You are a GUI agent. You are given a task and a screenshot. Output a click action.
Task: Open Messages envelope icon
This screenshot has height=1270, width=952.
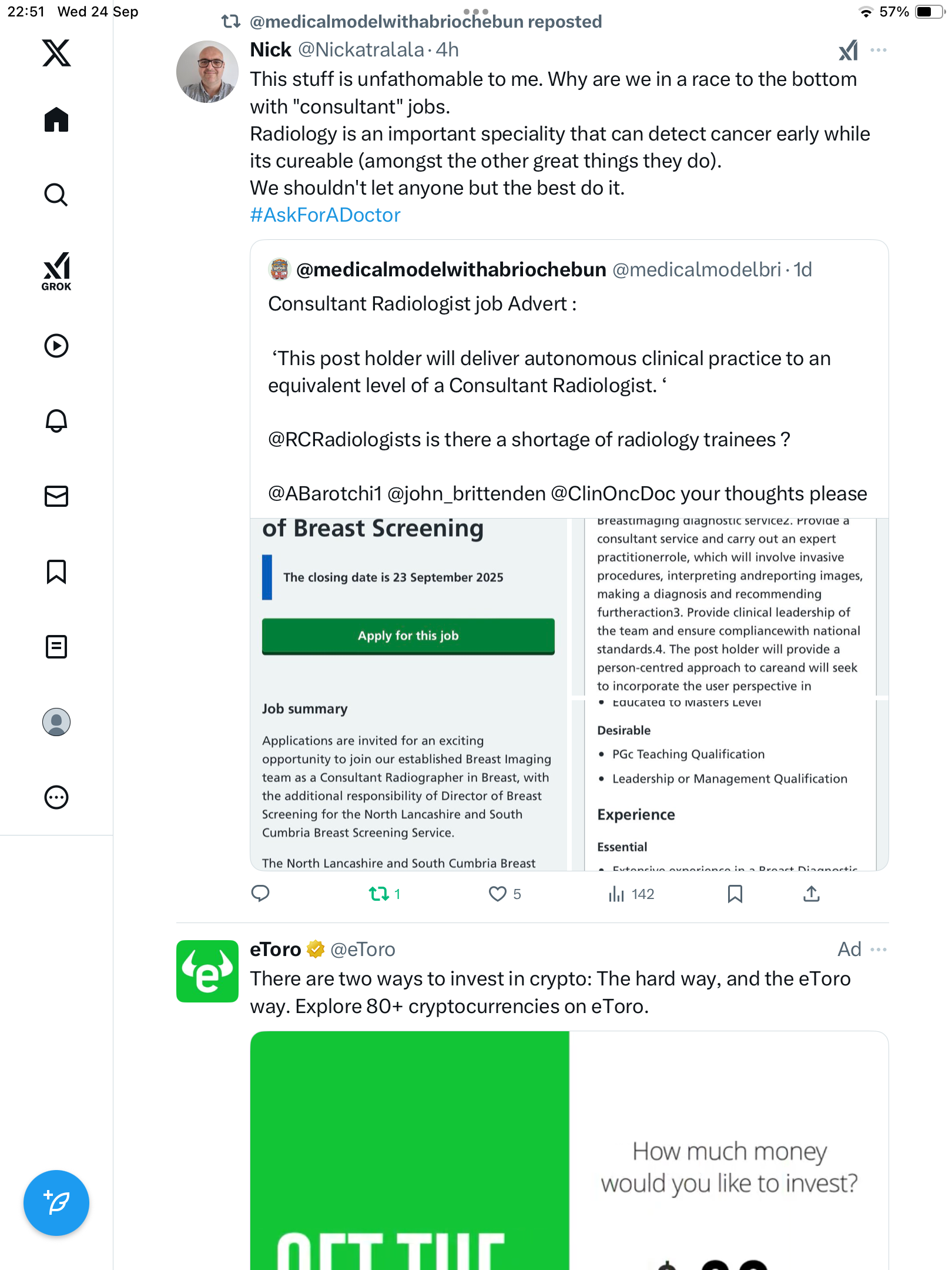56,496
